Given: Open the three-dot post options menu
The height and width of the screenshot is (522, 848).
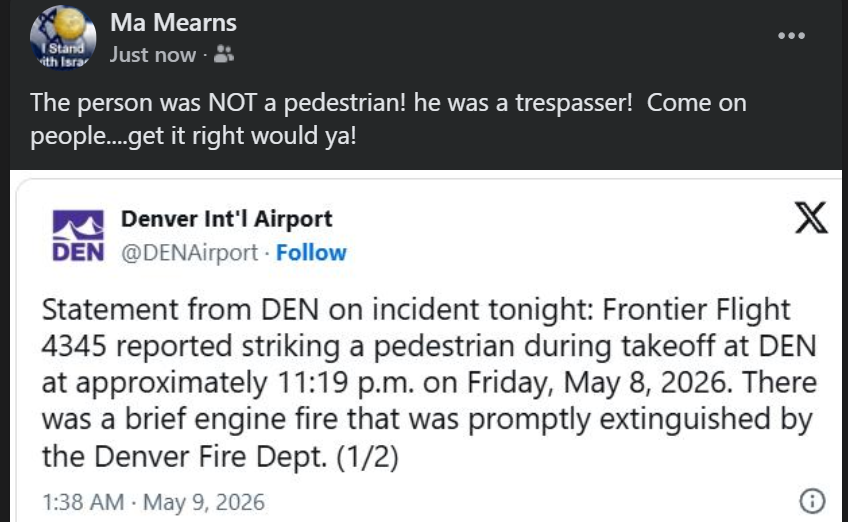Looking at the screenshot, I should [x=791, y=36].
